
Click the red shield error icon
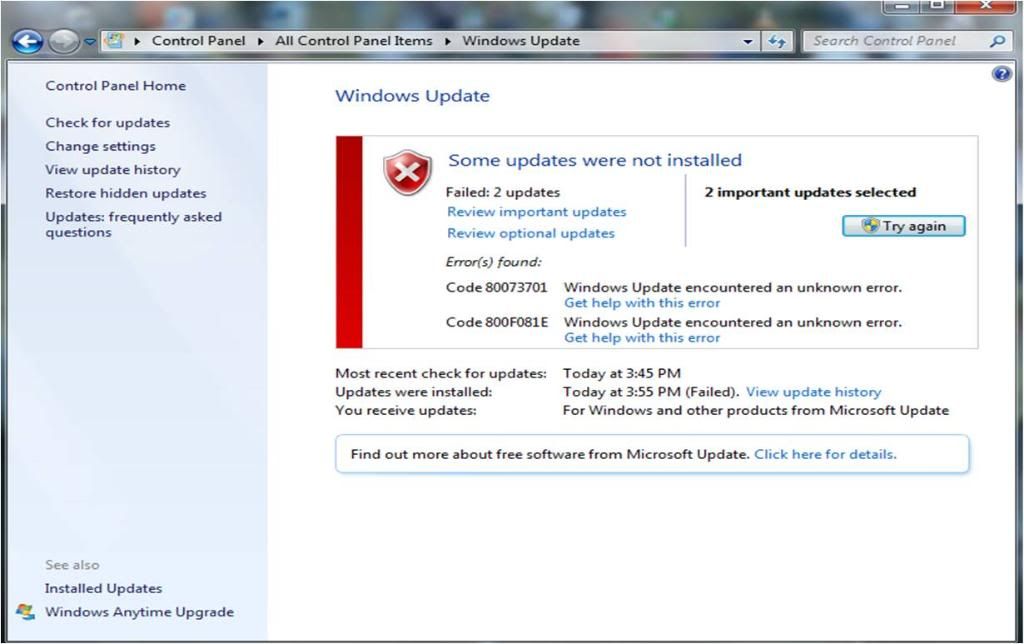tap(408, 173)
